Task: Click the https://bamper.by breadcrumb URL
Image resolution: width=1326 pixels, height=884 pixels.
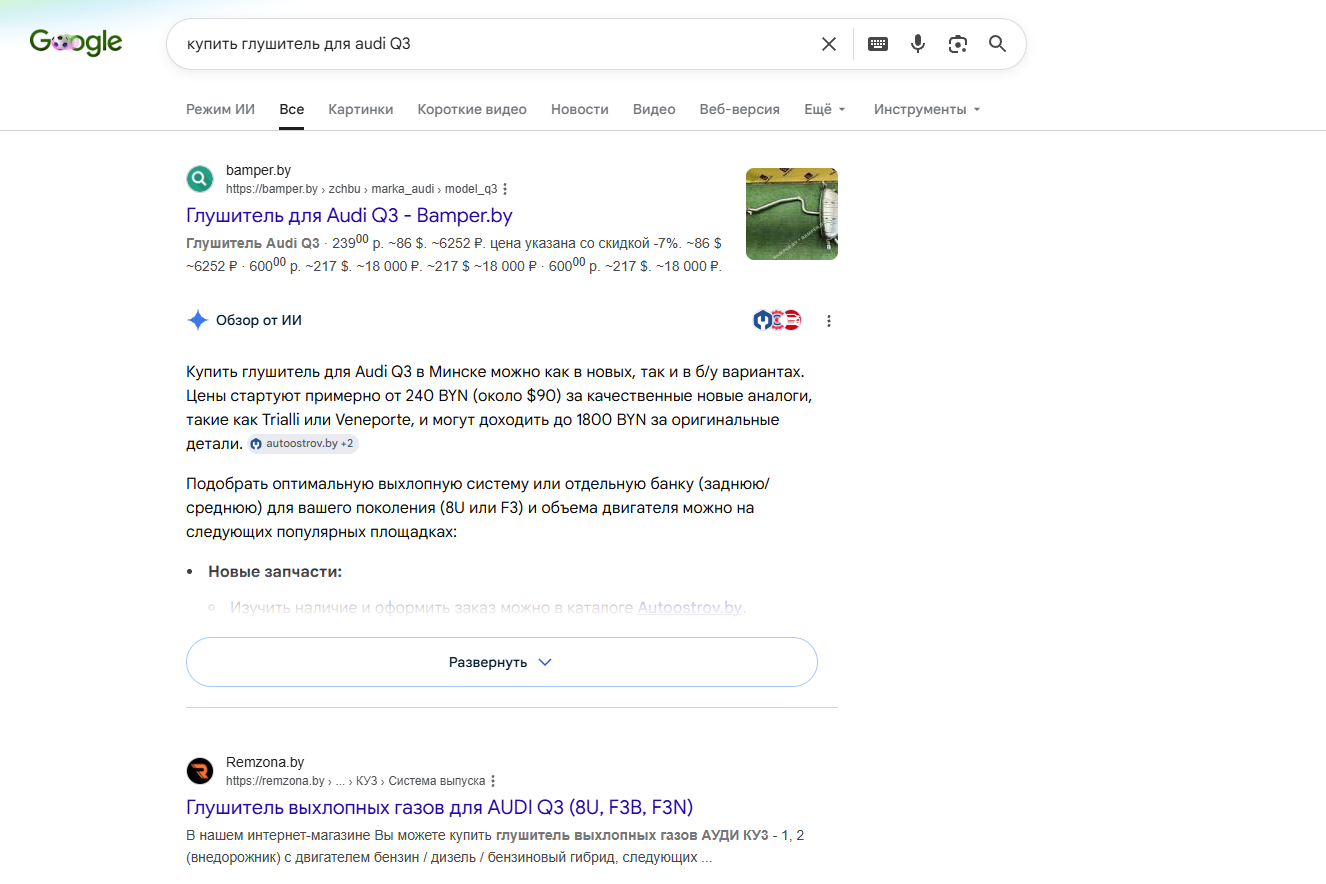Action: (271, 189)
